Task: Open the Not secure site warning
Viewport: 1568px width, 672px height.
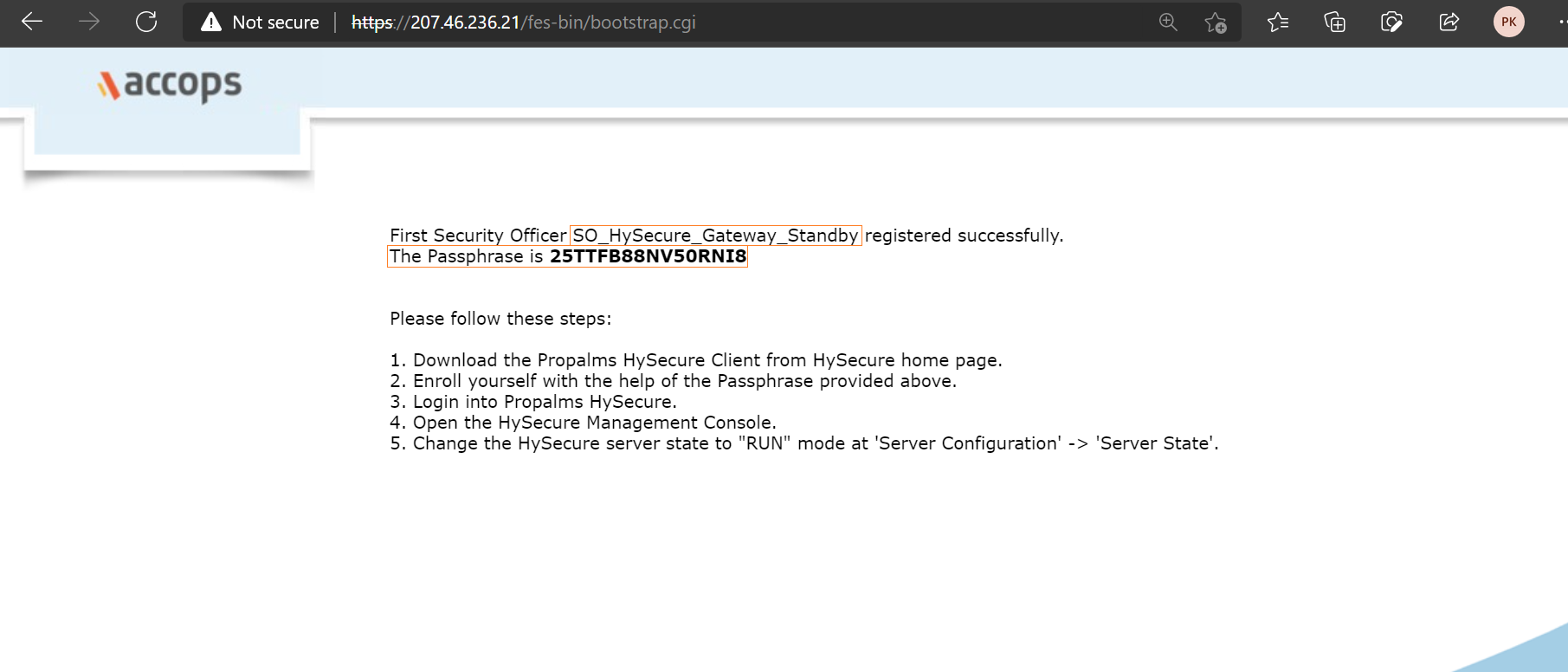Action: (x=260, y=23)
